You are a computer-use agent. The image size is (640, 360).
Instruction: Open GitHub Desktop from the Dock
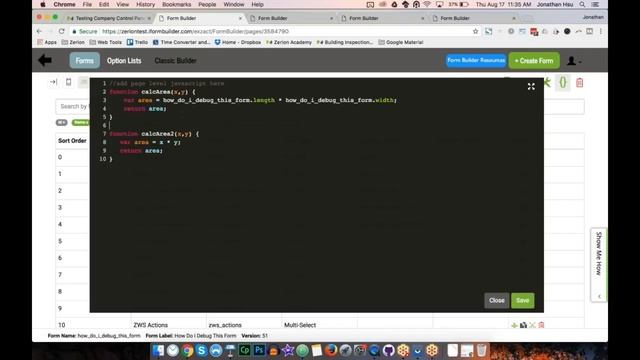coord(389,350)
